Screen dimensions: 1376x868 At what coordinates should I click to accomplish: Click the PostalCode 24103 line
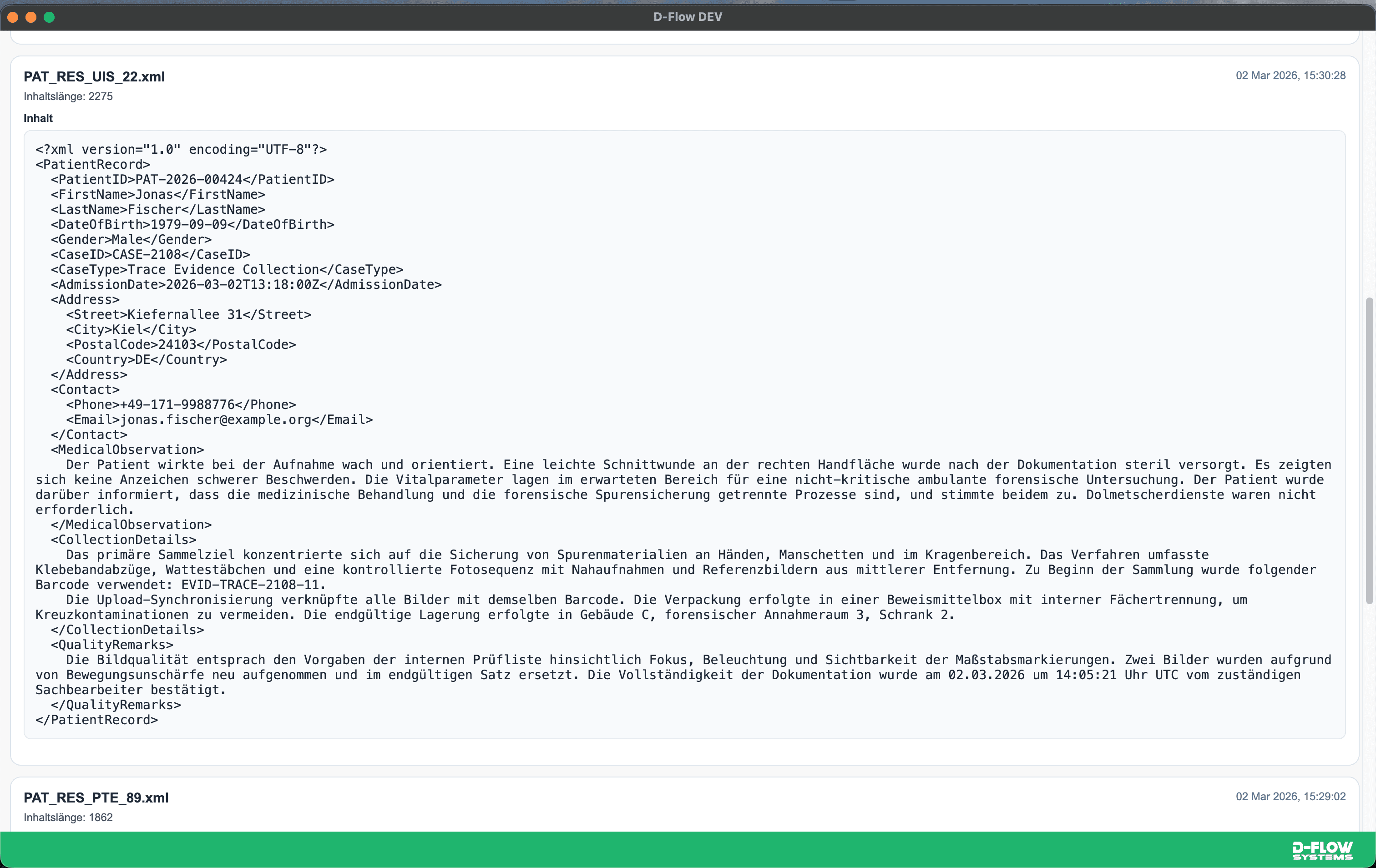[x=181, y=344]
